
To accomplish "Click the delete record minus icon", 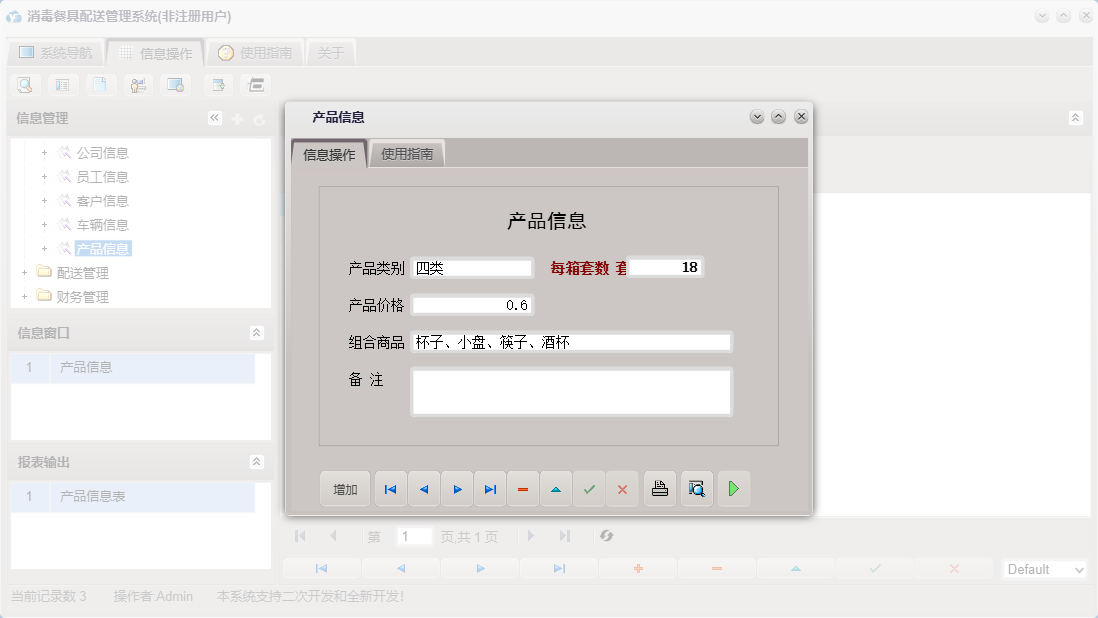I will [x=522, y=488].
